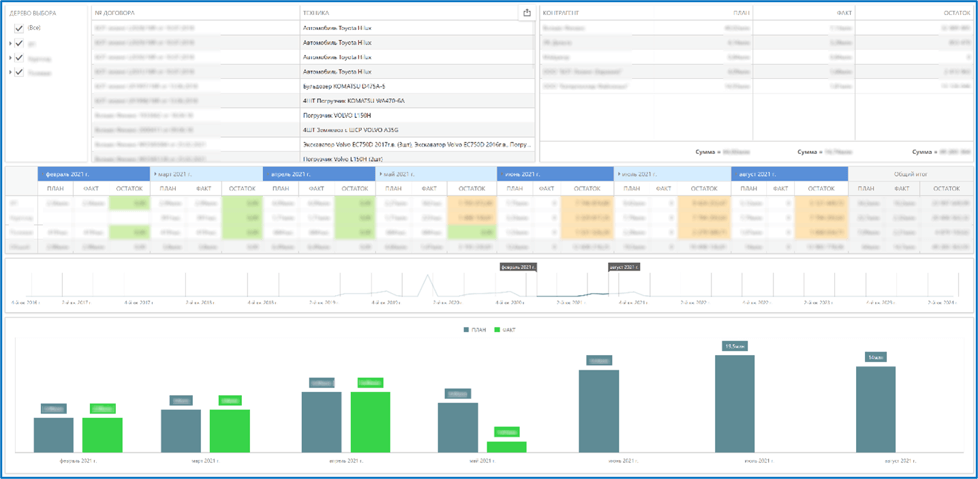Viewport: 978px width, 479px height.
Task: Click ОСТАТОК header in the КОНТРАГЕНТ table
Action: 956,13
